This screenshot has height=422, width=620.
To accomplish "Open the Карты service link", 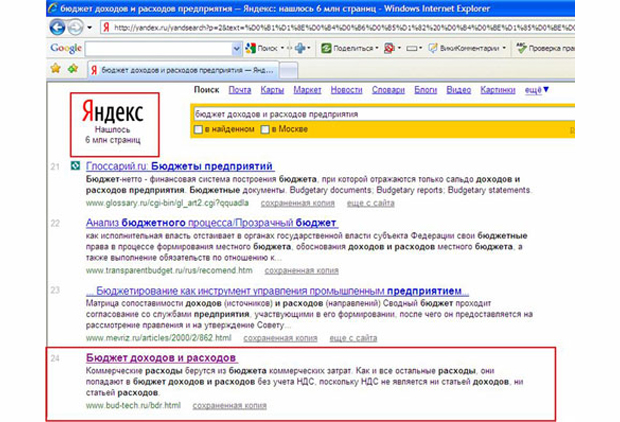I will click(x=272, y=90).
